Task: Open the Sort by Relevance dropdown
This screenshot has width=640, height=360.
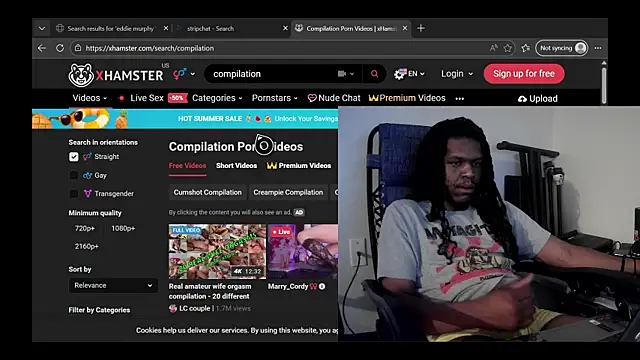Action: click(x=113, y=286)
